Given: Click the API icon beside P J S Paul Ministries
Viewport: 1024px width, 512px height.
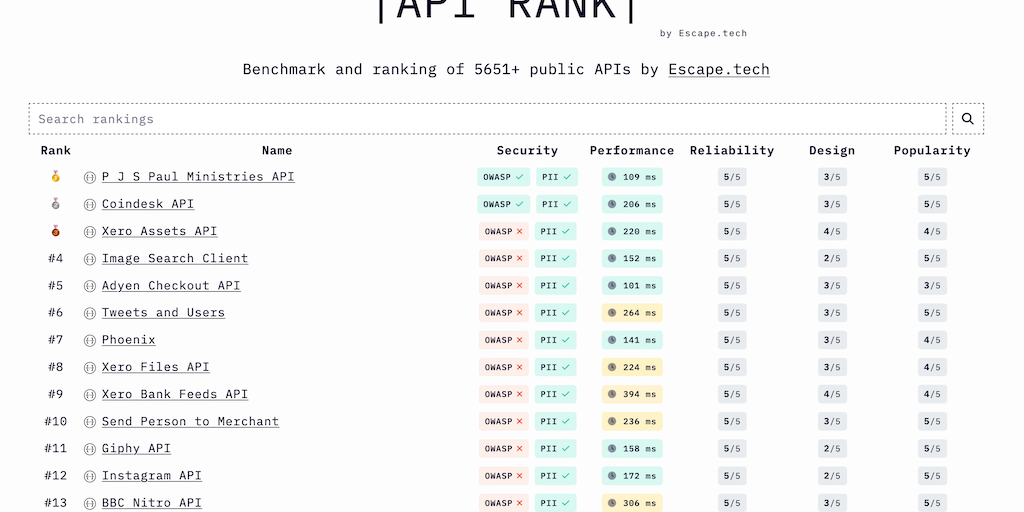Looking at the screenshot, I should 90,178.
